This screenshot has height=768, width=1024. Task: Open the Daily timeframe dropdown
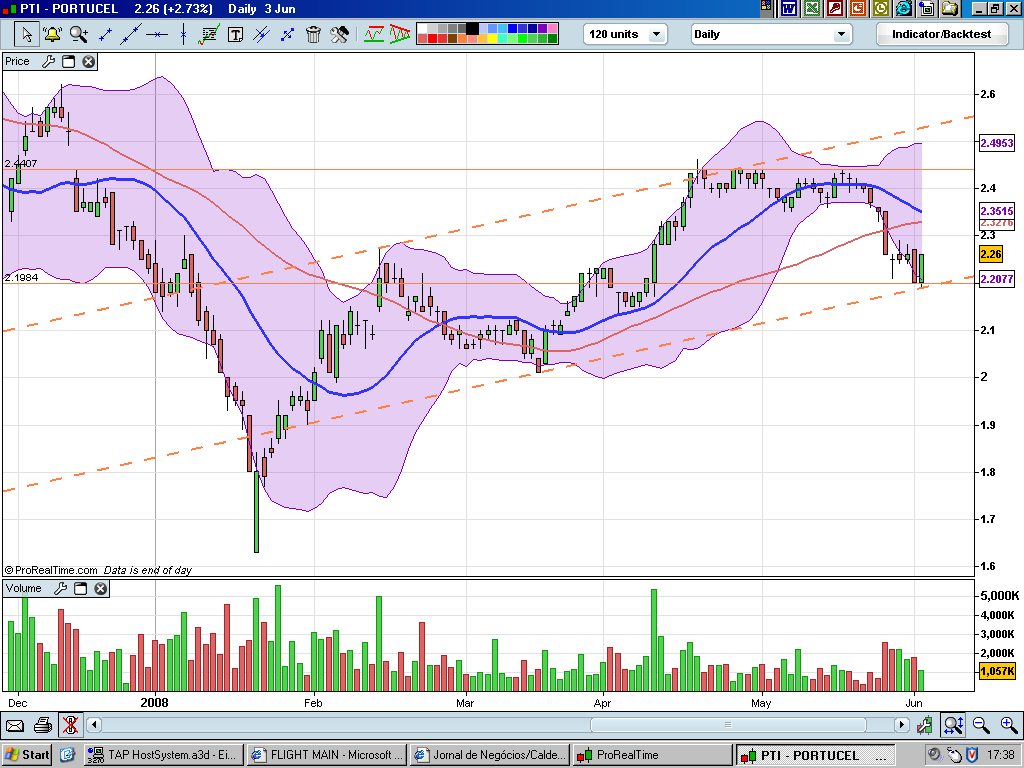pos(771,34)
